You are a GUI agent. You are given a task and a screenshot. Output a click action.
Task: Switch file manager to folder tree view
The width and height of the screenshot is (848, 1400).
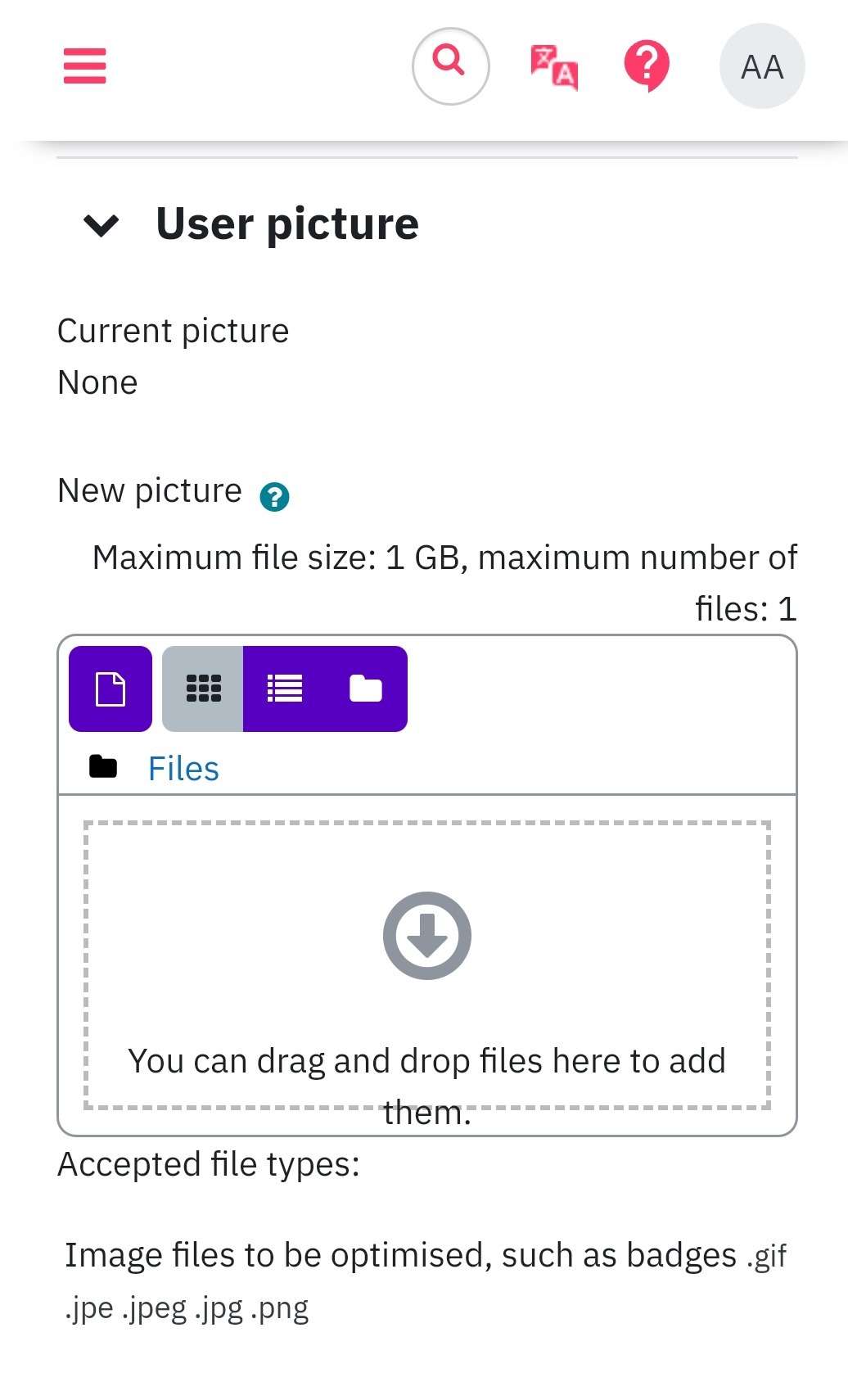pyautogui.click(x=366, y=689)
